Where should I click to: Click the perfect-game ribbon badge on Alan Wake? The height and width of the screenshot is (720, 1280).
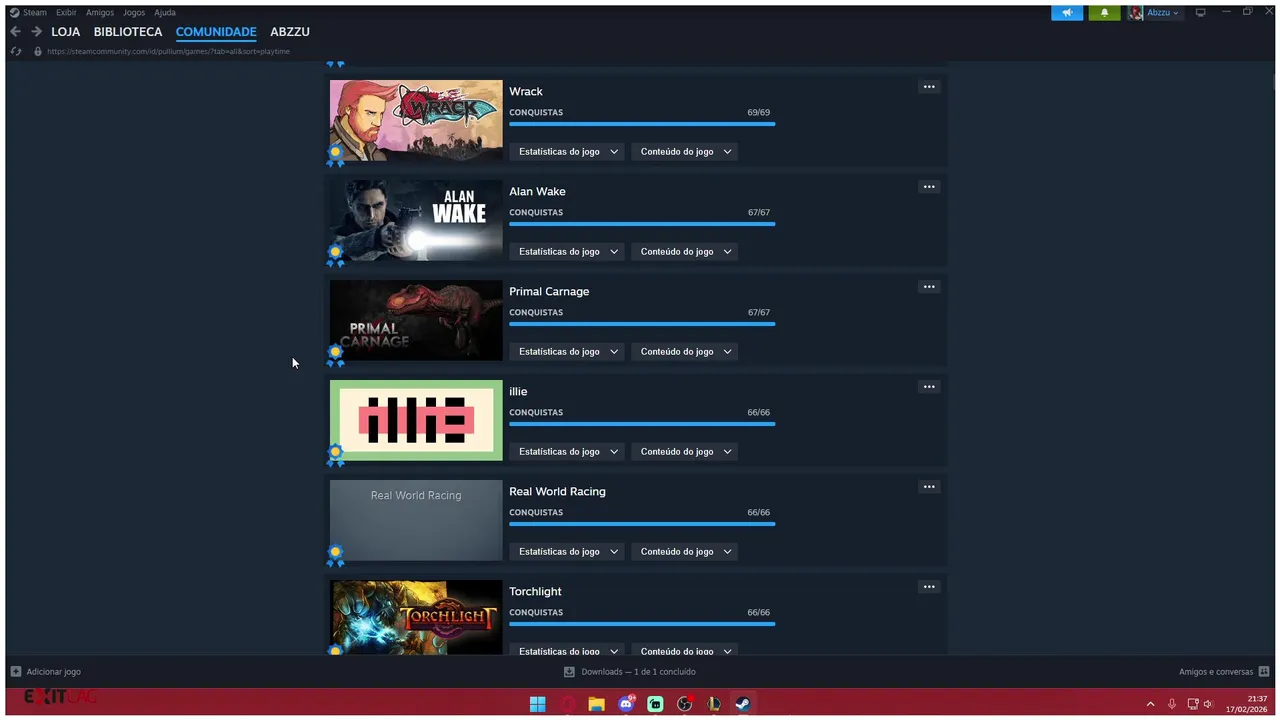click(x=335, y=255)
